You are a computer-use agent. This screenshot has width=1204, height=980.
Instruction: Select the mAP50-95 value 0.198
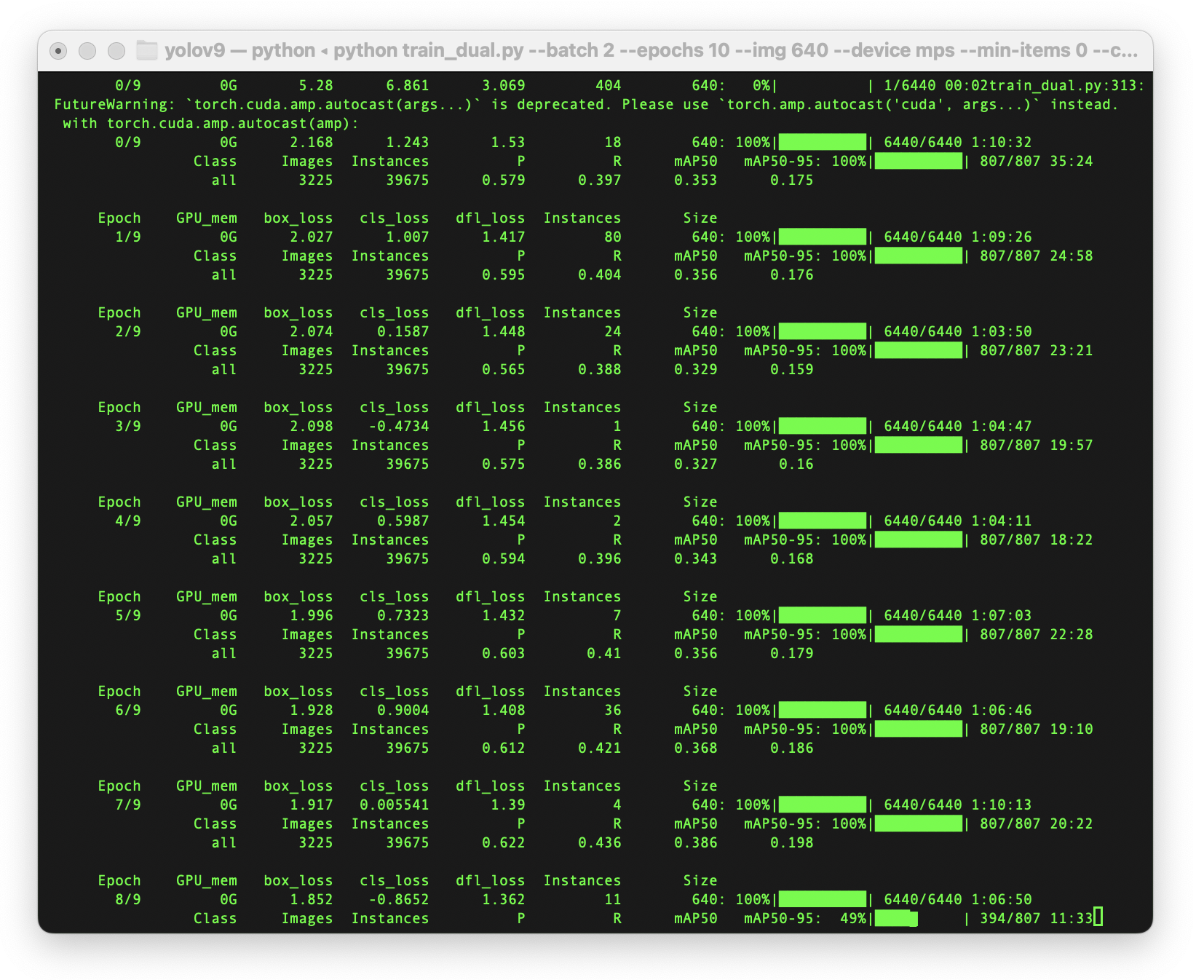[792, 842]
